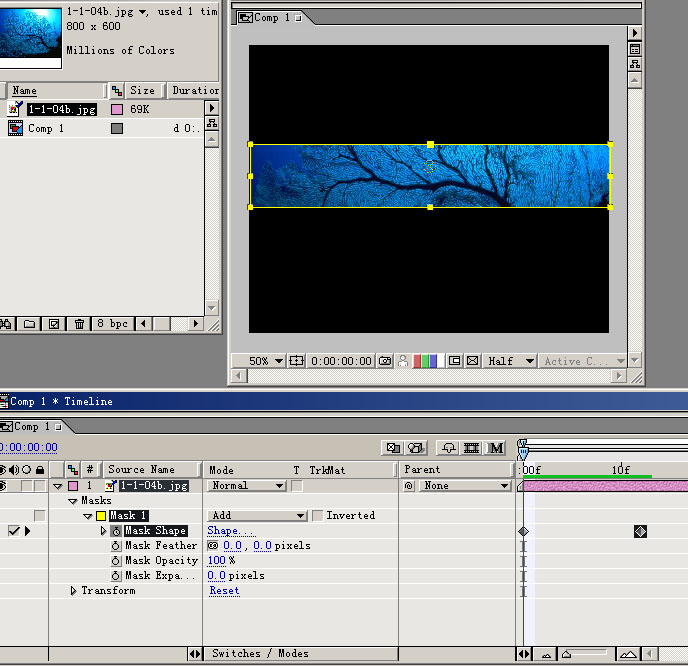This screenshot has height=666, width=688.
Task: Click the region of interest icon
Action: coord(455,361)
